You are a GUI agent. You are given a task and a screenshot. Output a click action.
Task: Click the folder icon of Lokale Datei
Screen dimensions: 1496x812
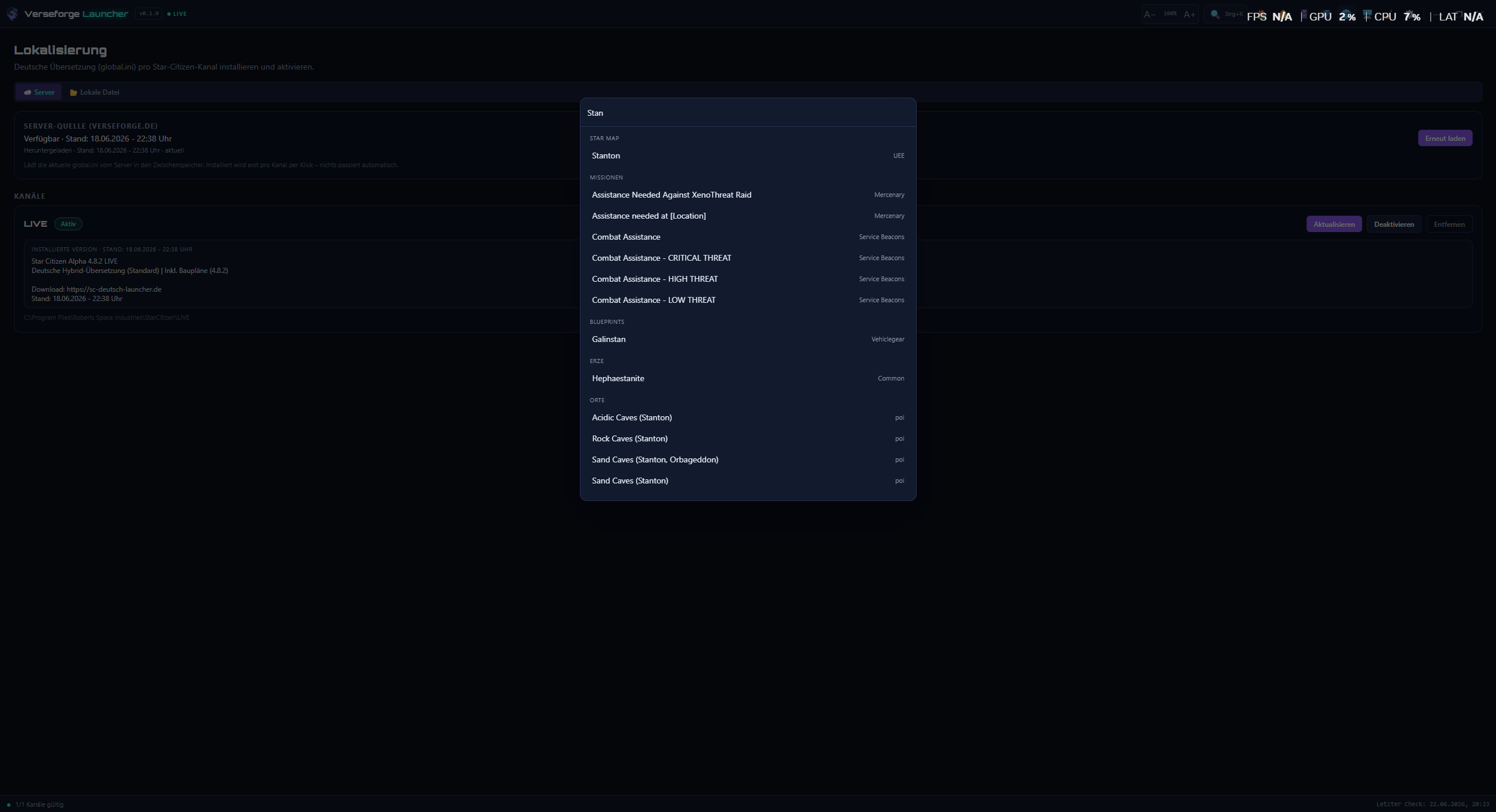[x=74, y=92]
